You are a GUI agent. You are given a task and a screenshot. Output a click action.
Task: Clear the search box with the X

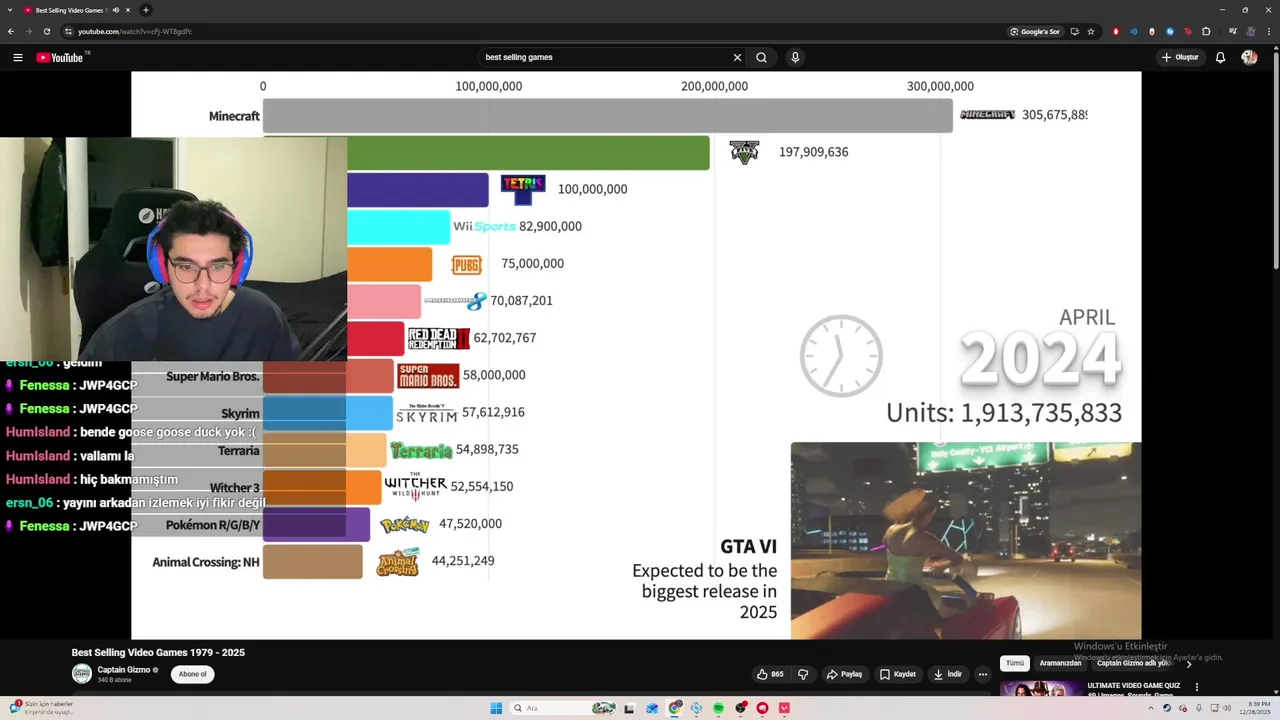point(737,57)
